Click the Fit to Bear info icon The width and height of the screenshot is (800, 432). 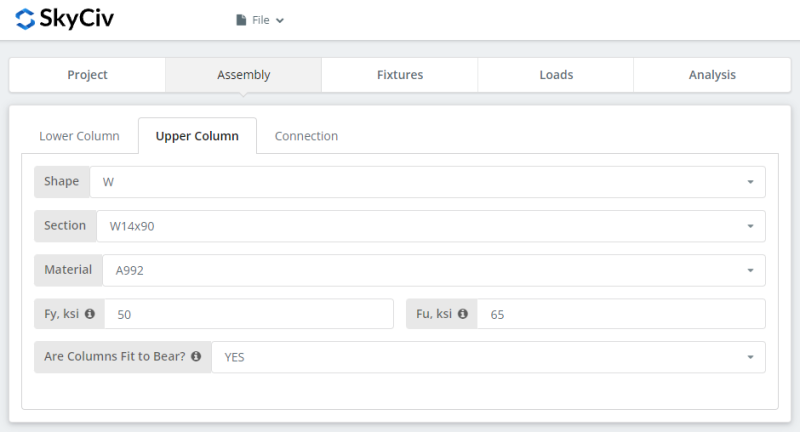pos(196,356)
